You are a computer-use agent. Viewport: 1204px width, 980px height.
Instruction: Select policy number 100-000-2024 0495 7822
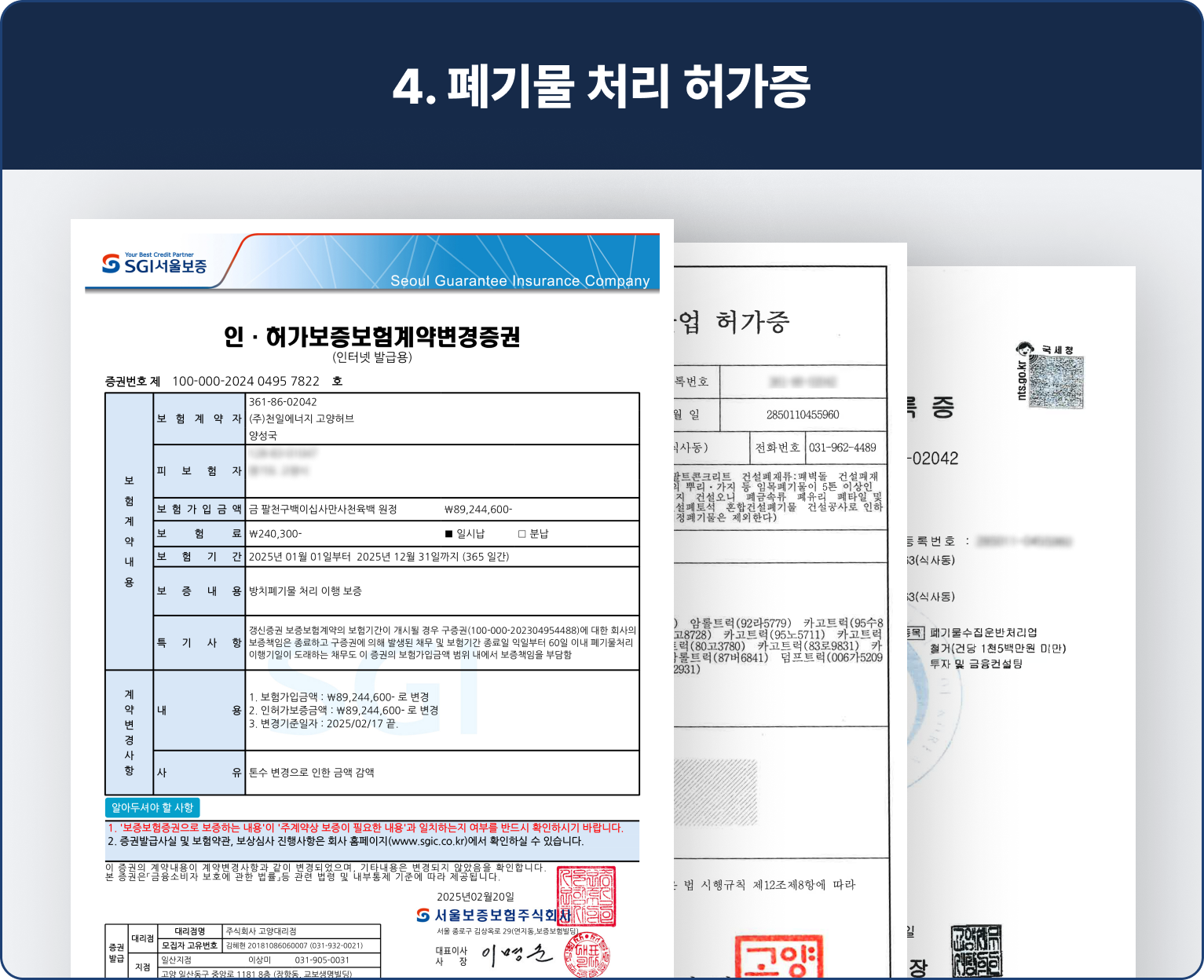(x=246, y=382)
